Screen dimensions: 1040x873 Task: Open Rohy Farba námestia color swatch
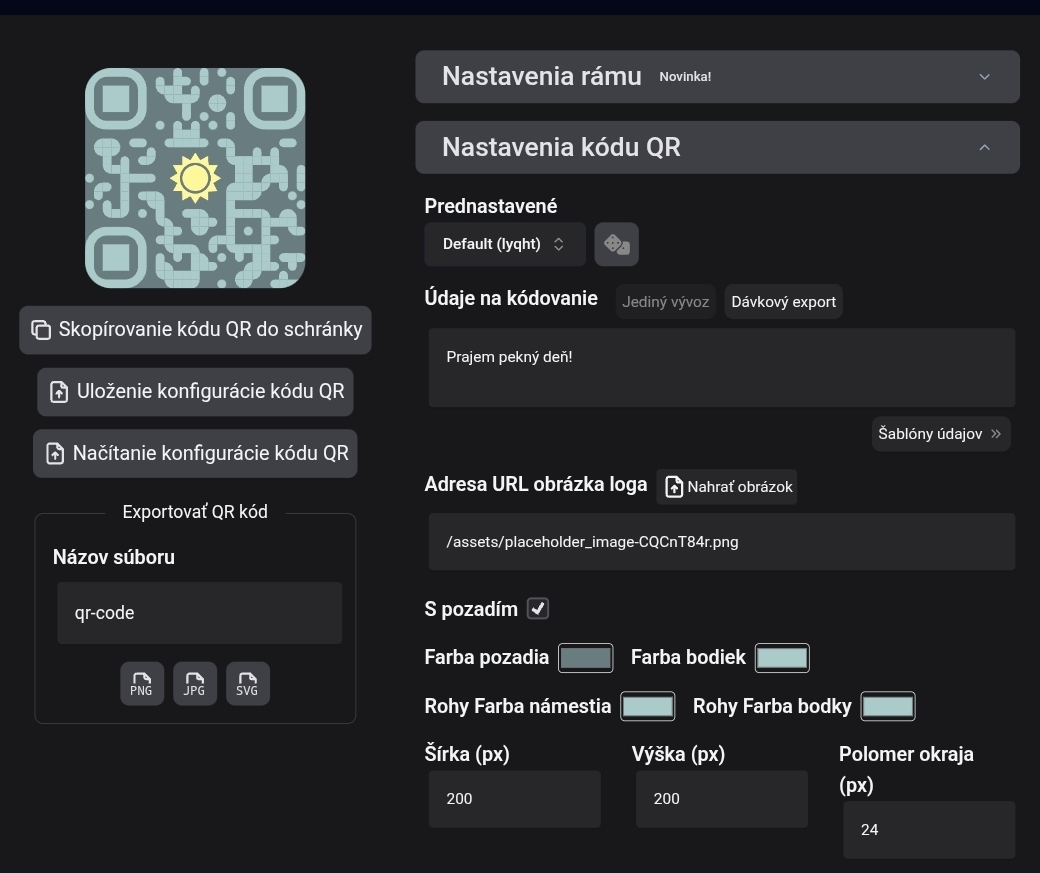(647, 706)
